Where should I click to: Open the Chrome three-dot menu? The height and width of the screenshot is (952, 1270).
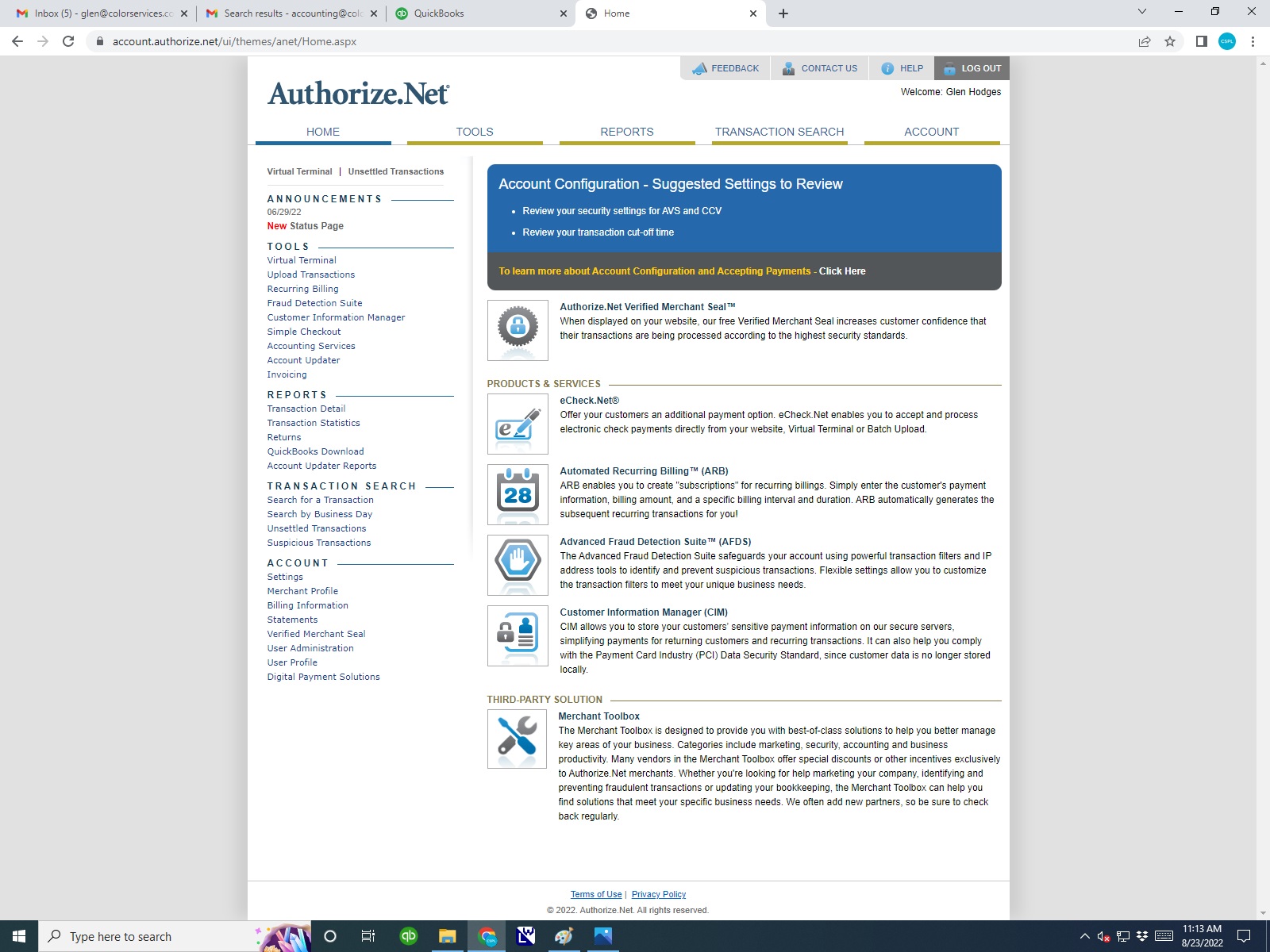coord(1253,41)
